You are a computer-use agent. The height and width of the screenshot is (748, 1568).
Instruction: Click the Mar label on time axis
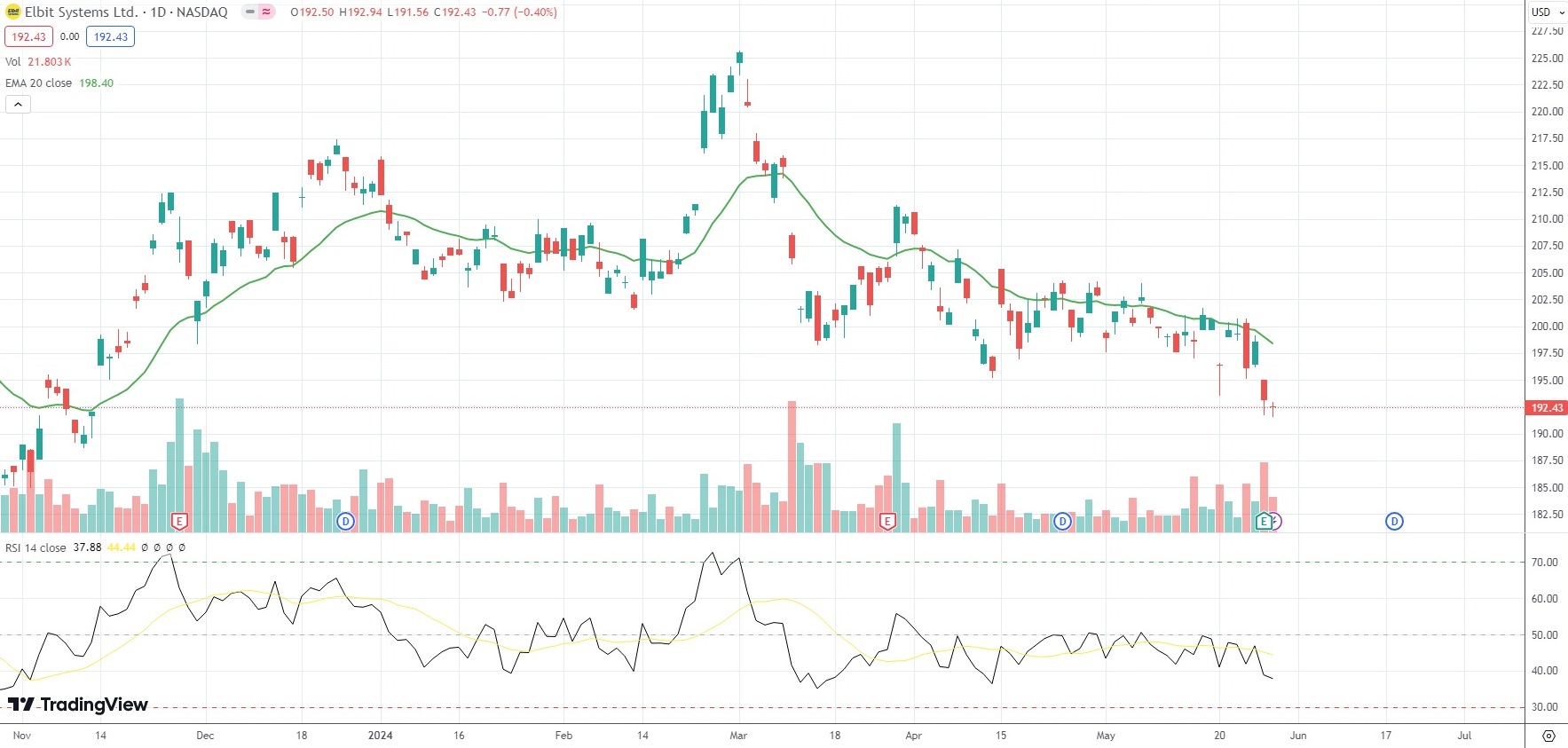pyautogui.click(x=738, y=736)
